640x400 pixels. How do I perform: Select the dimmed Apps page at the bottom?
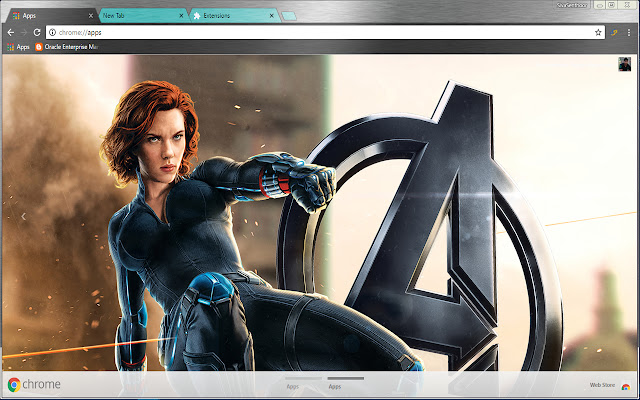coord(303,384)
